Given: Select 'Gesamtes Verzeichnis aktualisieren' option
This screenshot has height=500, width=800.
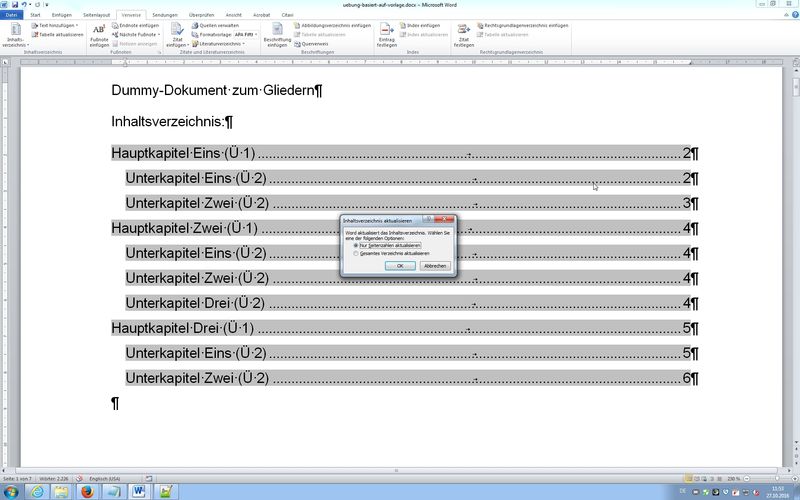Looking at the screenshot, I should 356,254.
